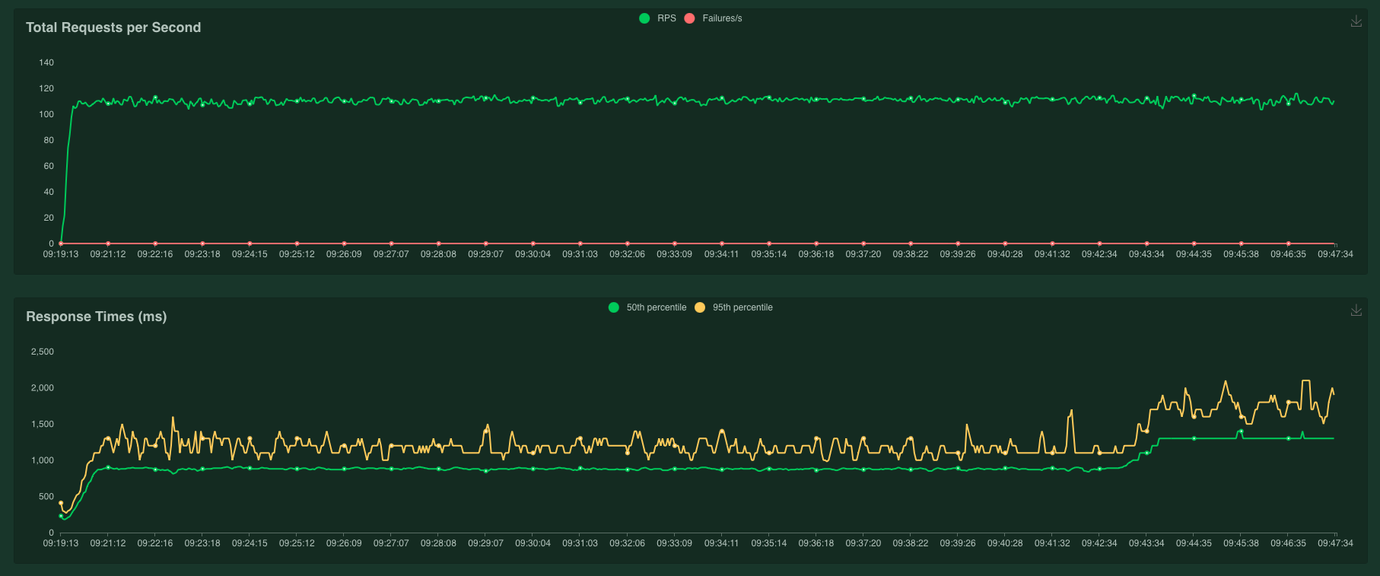This screenshot has width=1380, height=576.
Task: Click the Response Times (ms) title
Action: pyautogui.click(x=96, y=316)
